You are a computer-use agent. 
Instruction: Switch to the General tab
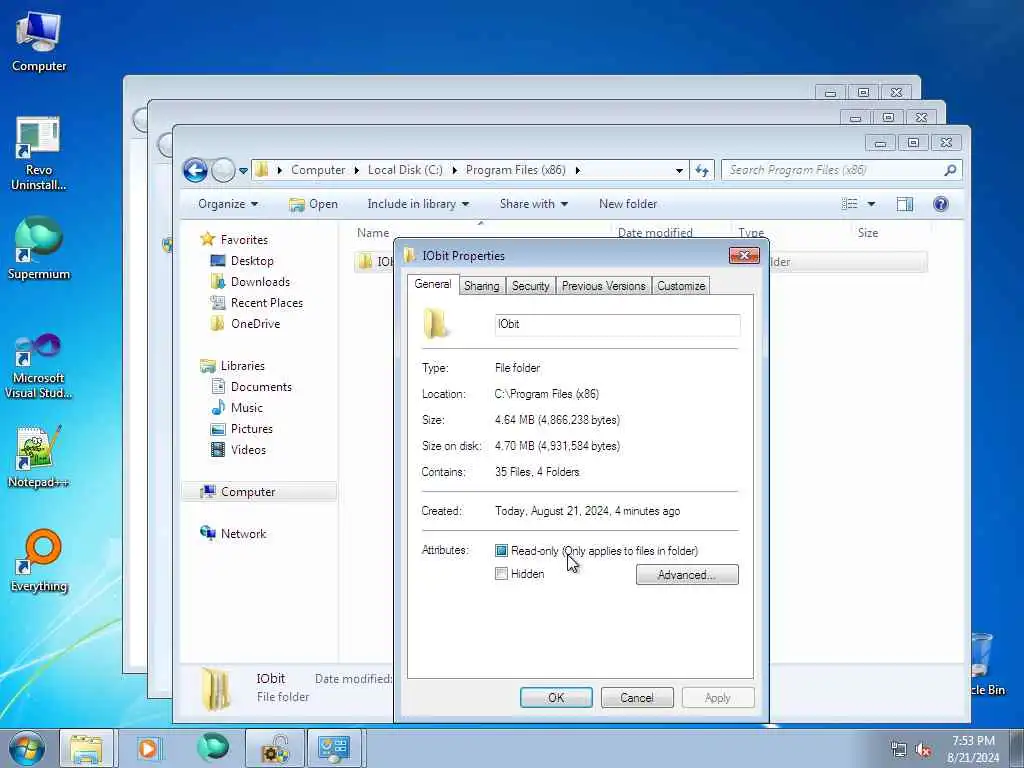coord(432,284)
